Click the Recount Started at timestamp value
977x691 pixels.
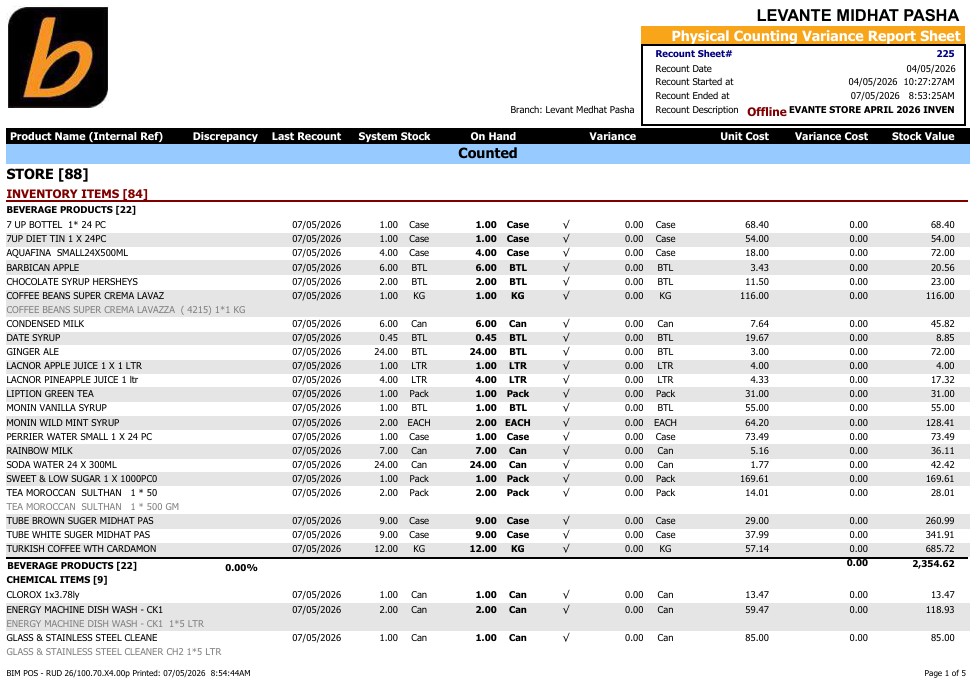(901, 82)
